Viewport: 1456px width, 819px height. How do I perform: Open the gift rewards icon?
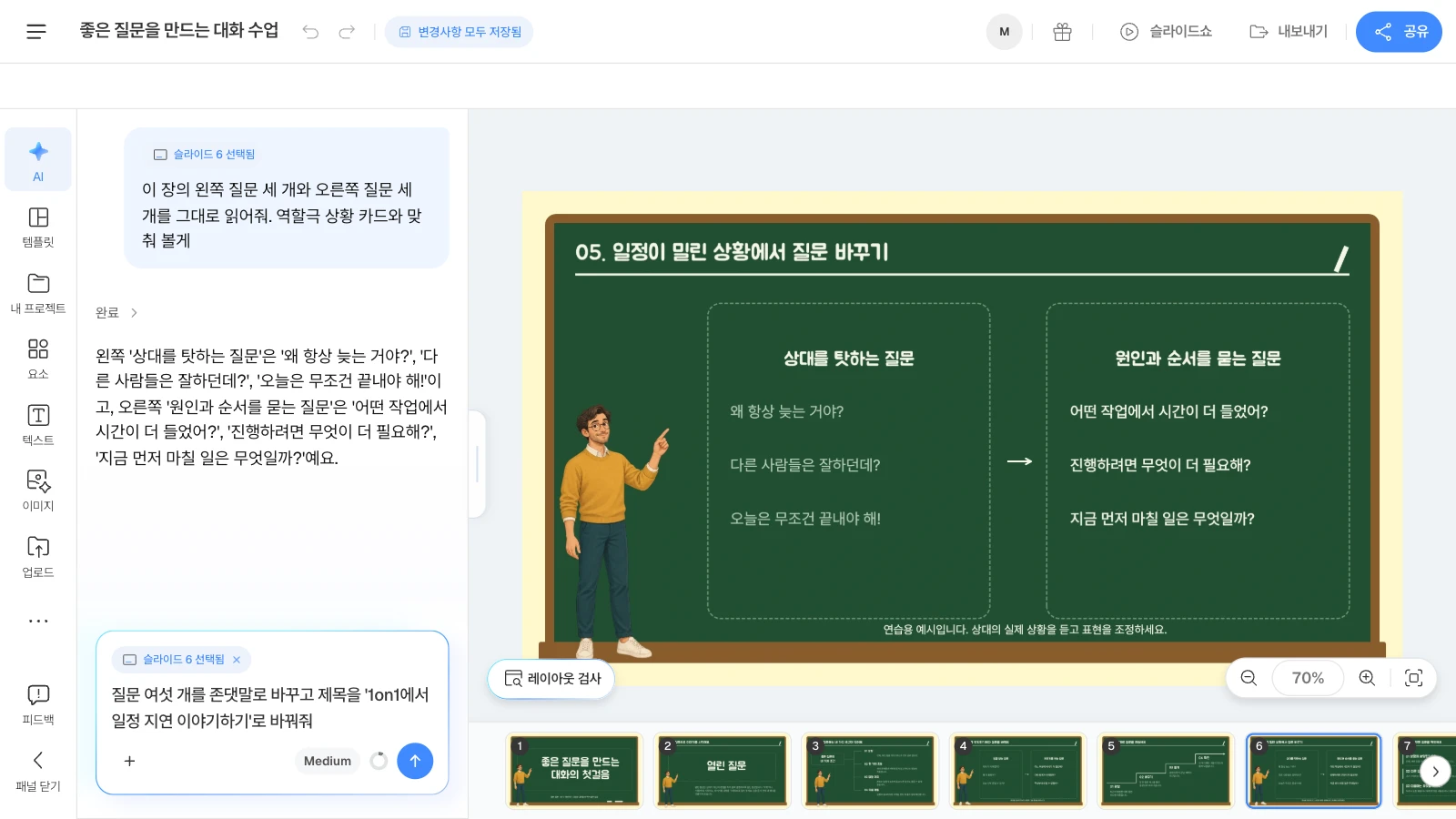(1062, 32)
